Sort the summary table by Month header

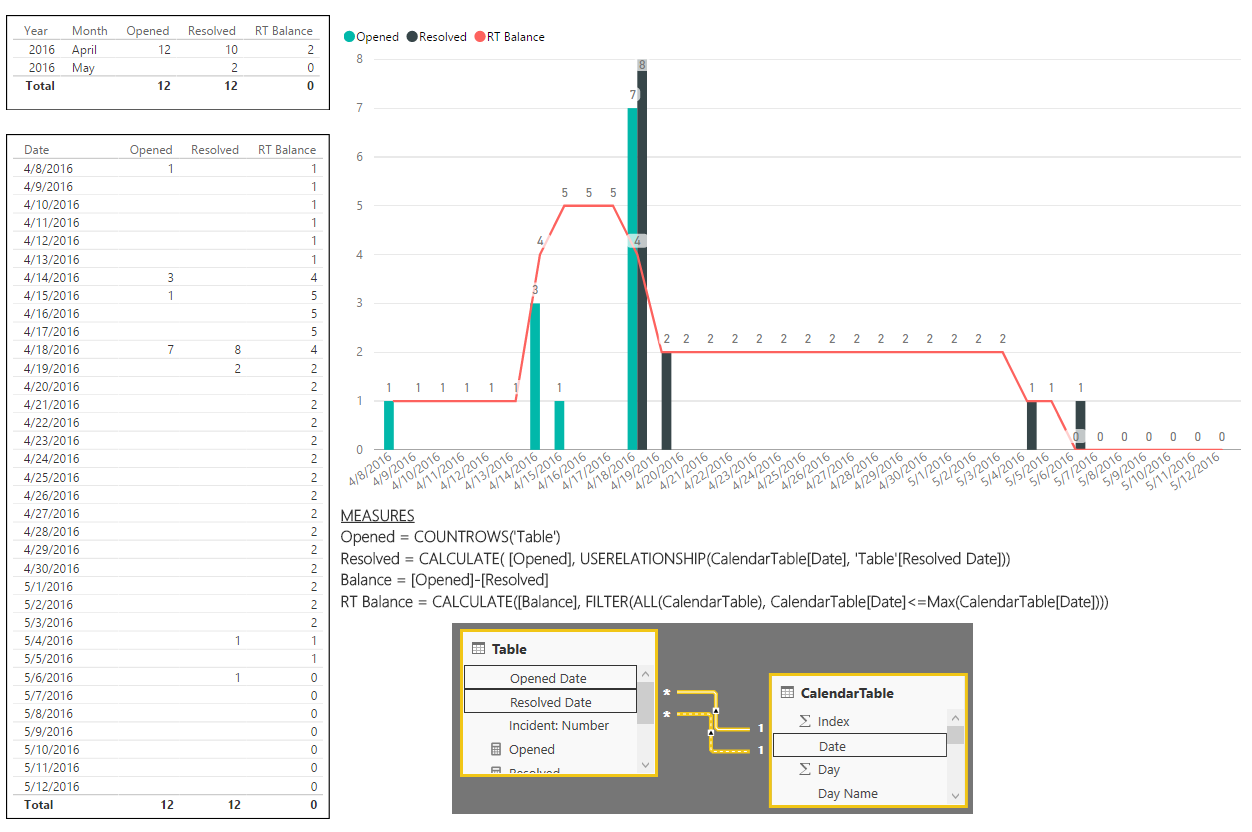coord(90,31)
